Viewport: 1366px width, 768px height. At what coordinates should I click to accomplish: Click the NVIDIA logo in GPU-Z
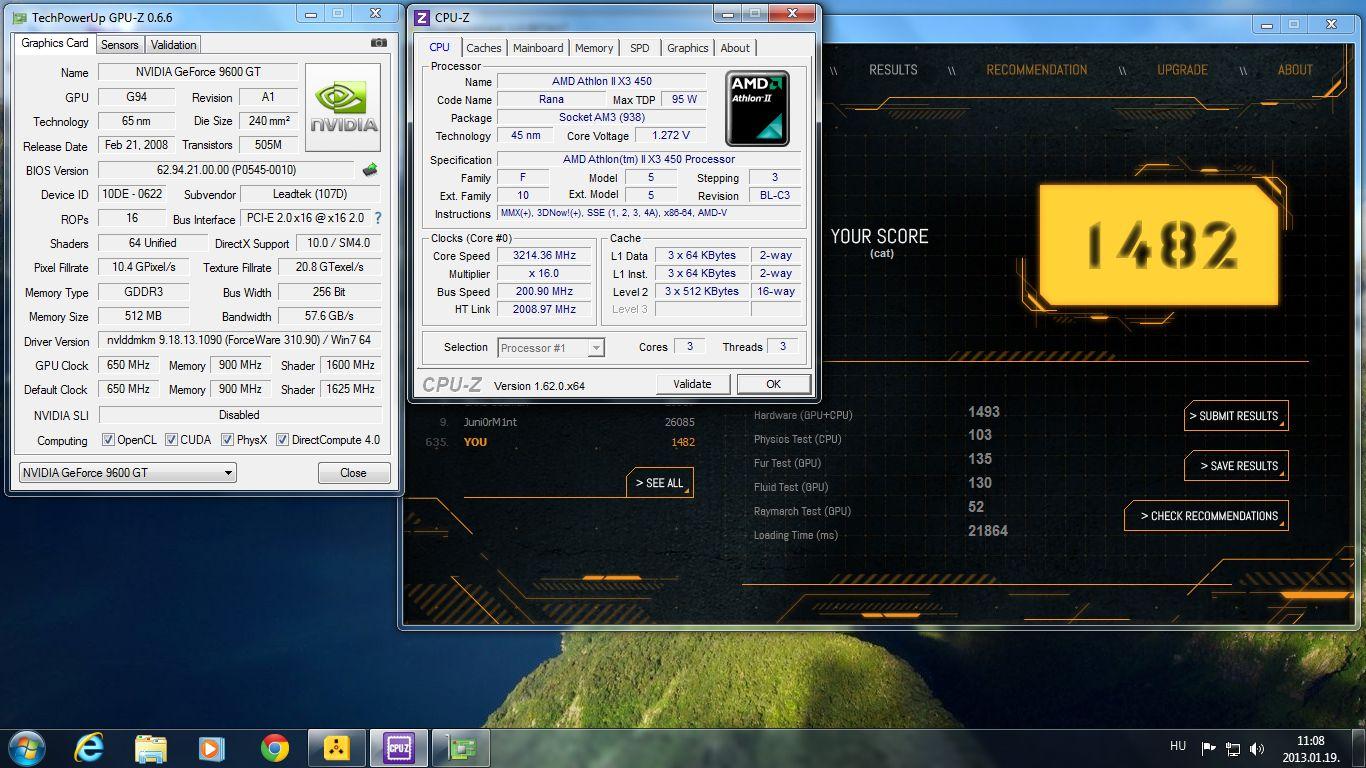pos(343,108)
